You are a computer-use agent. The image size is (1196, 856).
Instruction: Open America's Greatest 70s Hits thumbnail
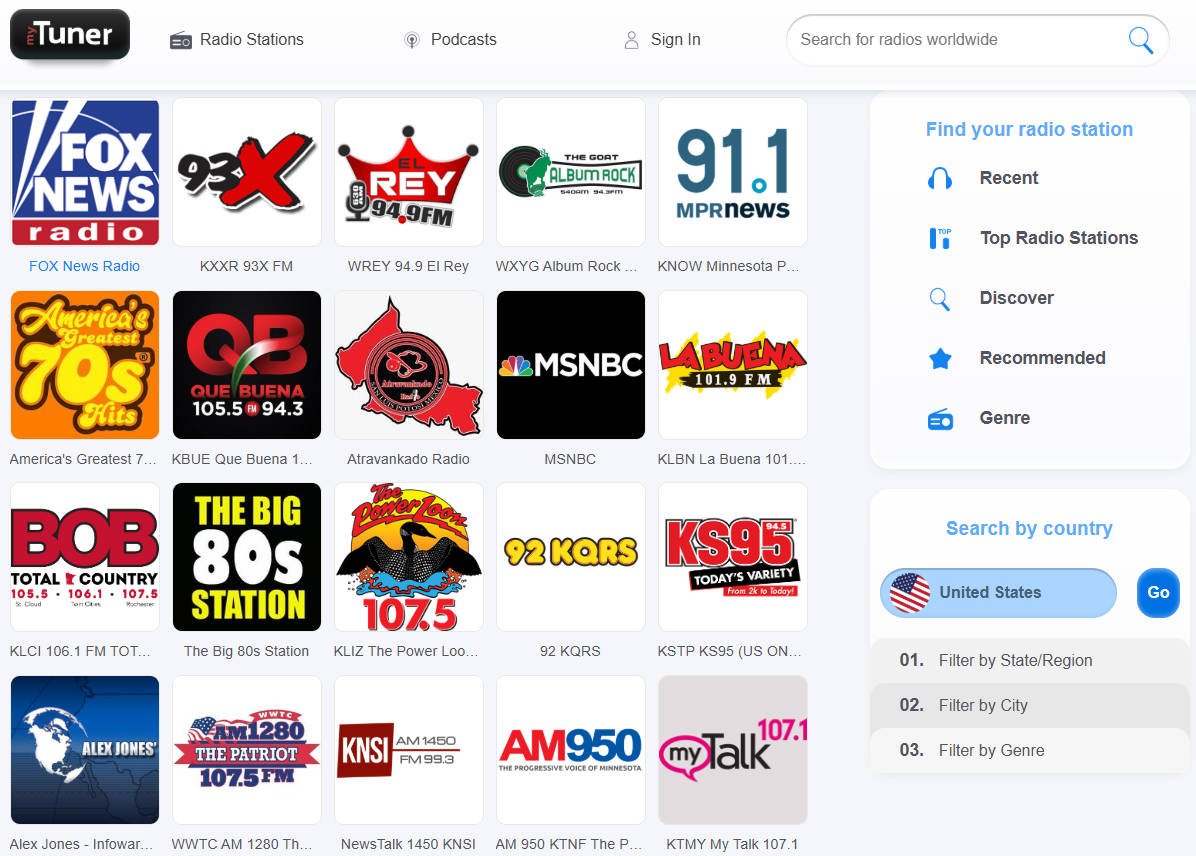[x=85, y=365]
